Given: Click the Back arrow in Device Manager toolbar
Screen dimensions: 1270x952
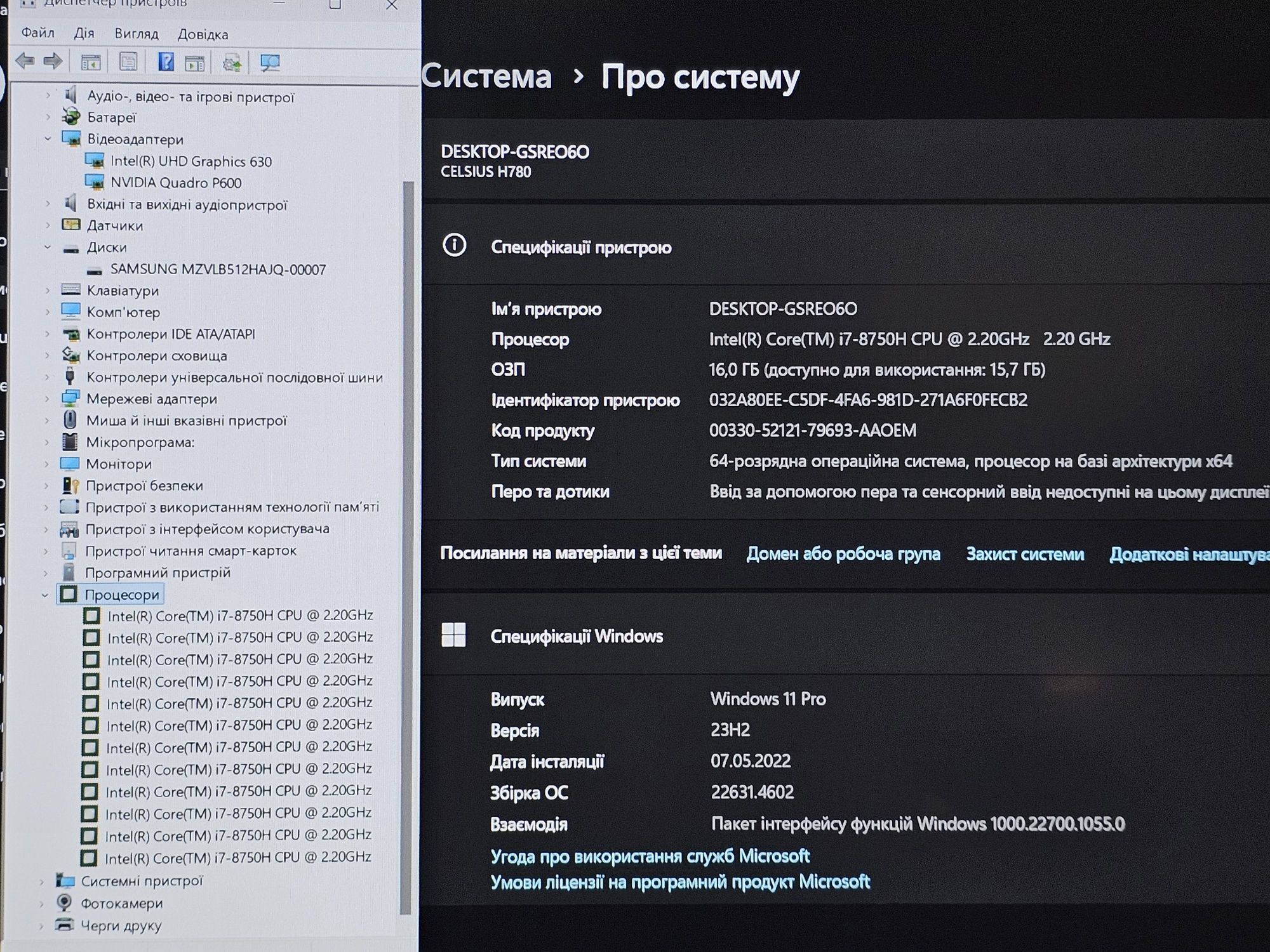Looking at the screenshot, I should [25, 62].
